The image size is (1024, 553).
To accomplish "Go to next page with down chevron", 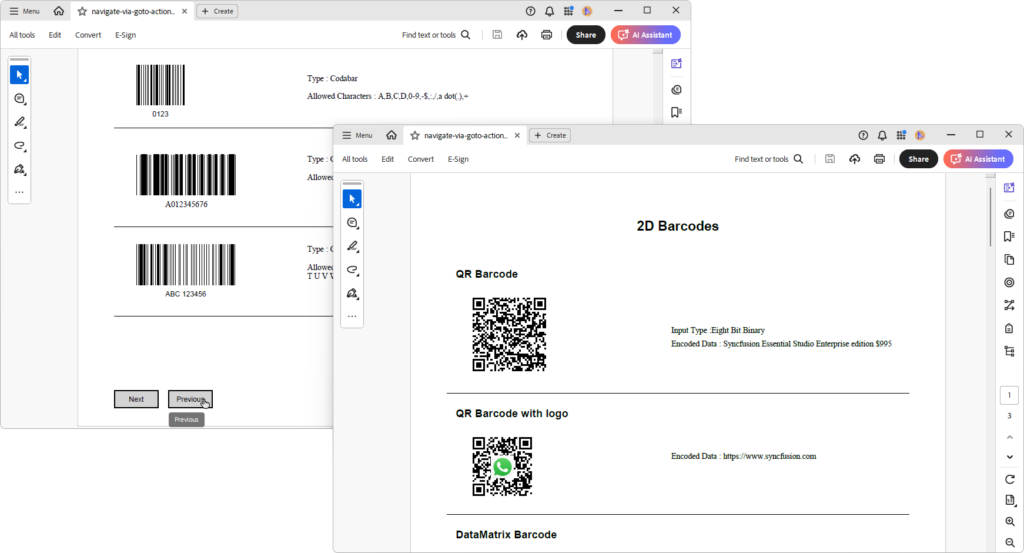I will click(x=1010, y=457).
